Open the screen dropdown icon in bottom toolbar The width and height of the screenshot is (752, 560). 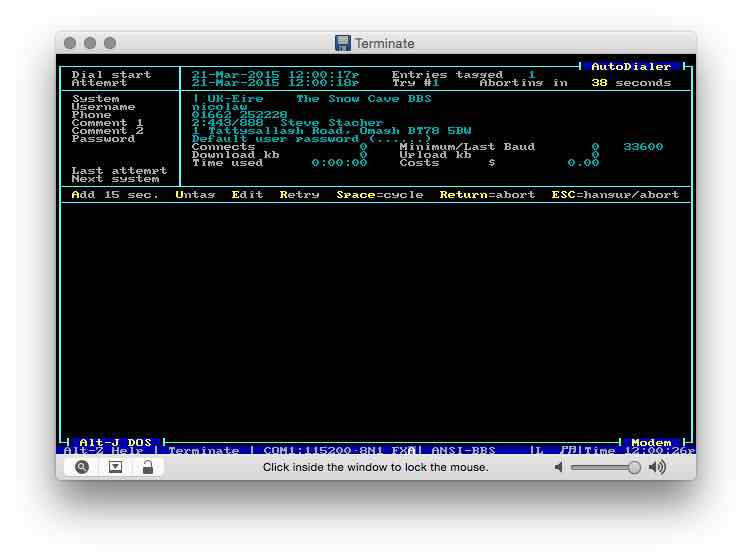(x=115, y=467)
